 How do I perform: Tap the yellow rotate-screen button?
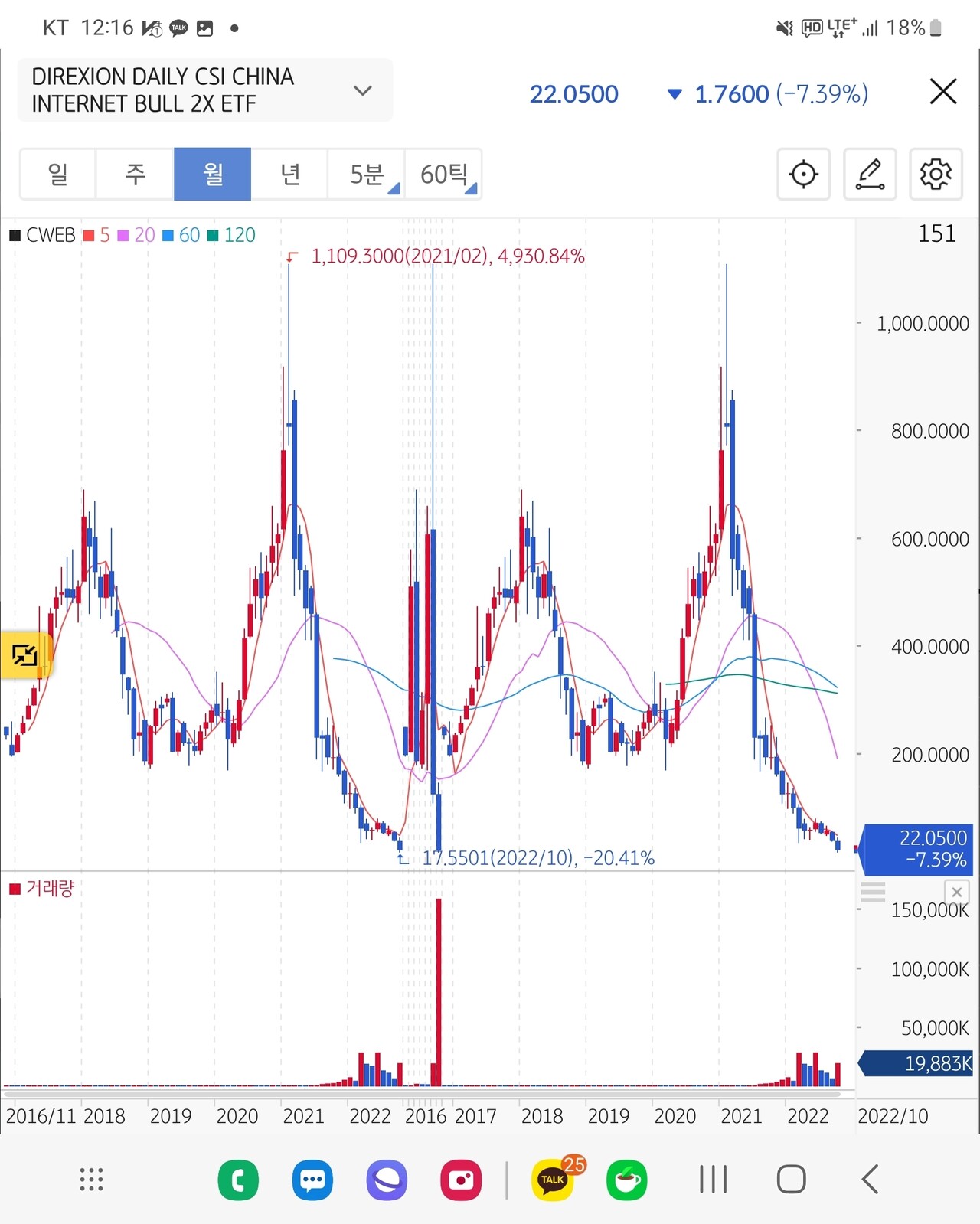coord(24,655)
